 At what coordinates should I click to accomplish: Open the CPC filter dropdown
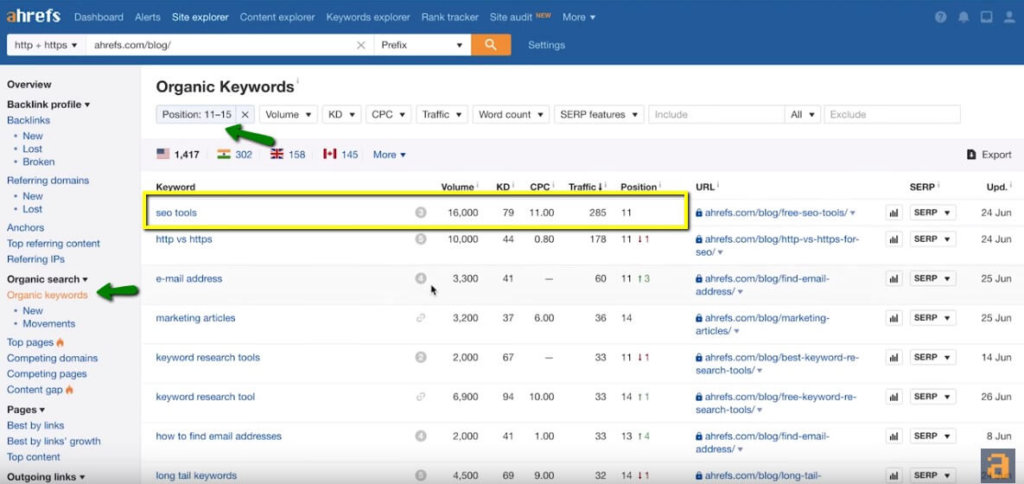point(389,114)
